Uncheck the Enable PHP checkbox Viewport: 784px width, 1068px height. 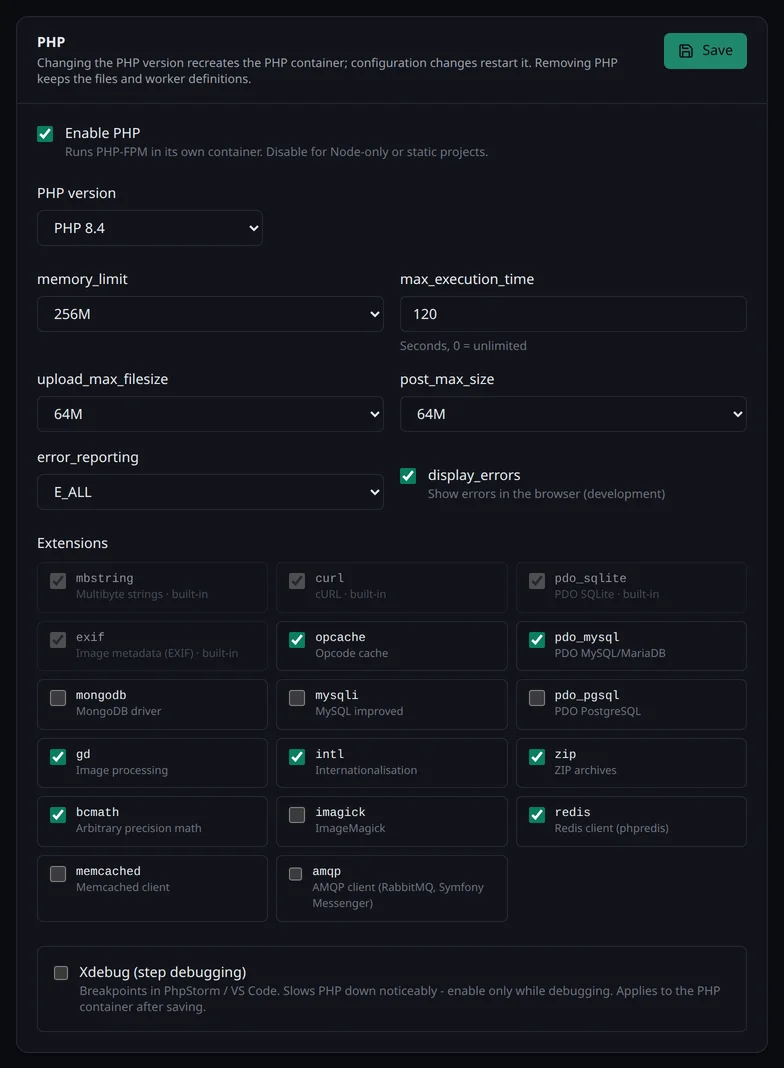[x=45, y=134]
